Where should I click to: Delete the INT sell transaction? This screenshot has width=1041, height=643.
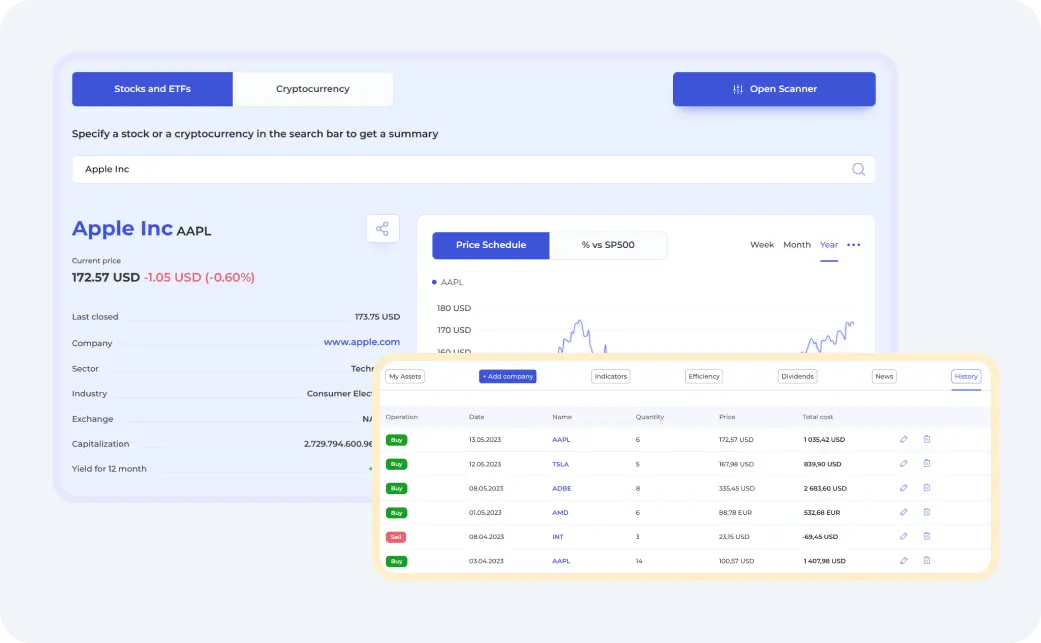point(926,537)
